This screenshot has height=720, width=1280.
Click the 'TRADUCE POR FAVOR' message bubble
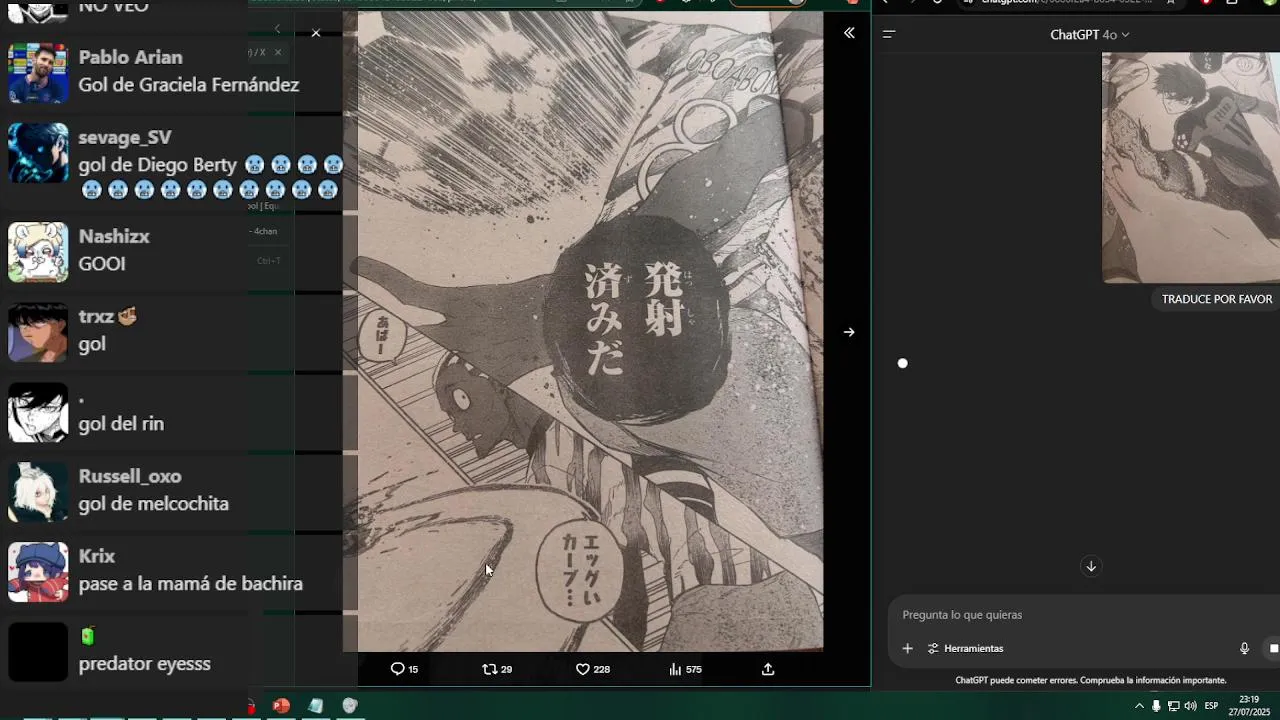[x=1217, y=299]
